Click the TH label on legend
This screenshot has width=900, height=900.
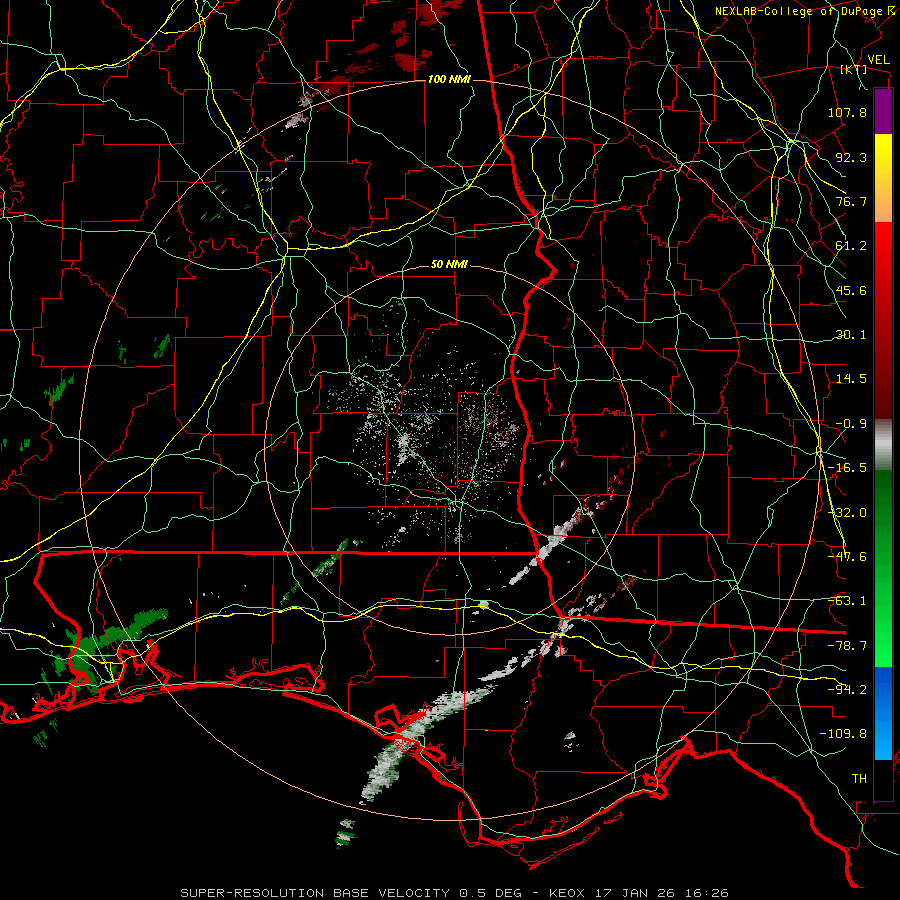[859, 779]
